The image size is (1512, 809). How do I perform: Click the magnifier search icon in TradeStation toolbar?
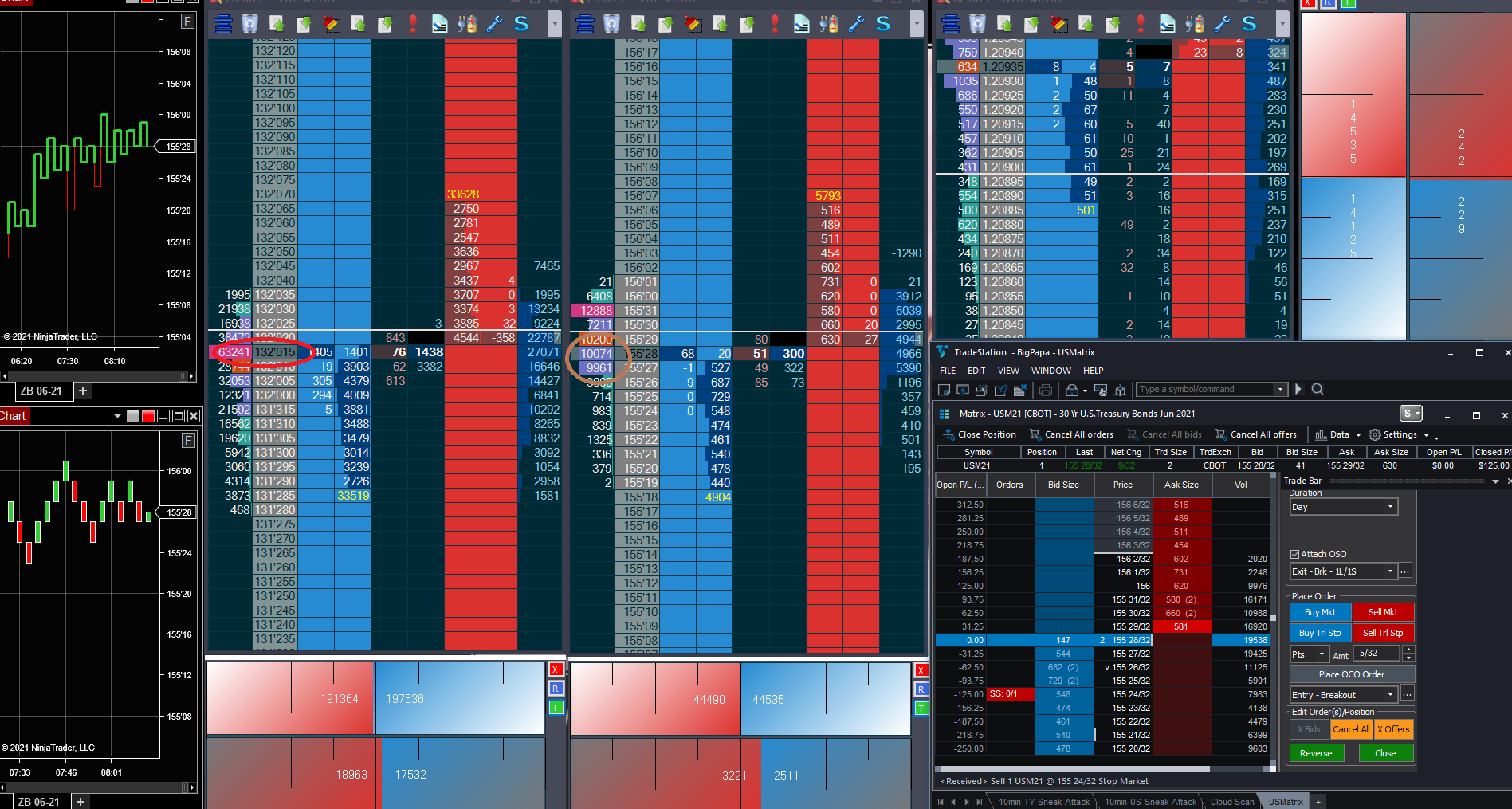(1318, 389)
